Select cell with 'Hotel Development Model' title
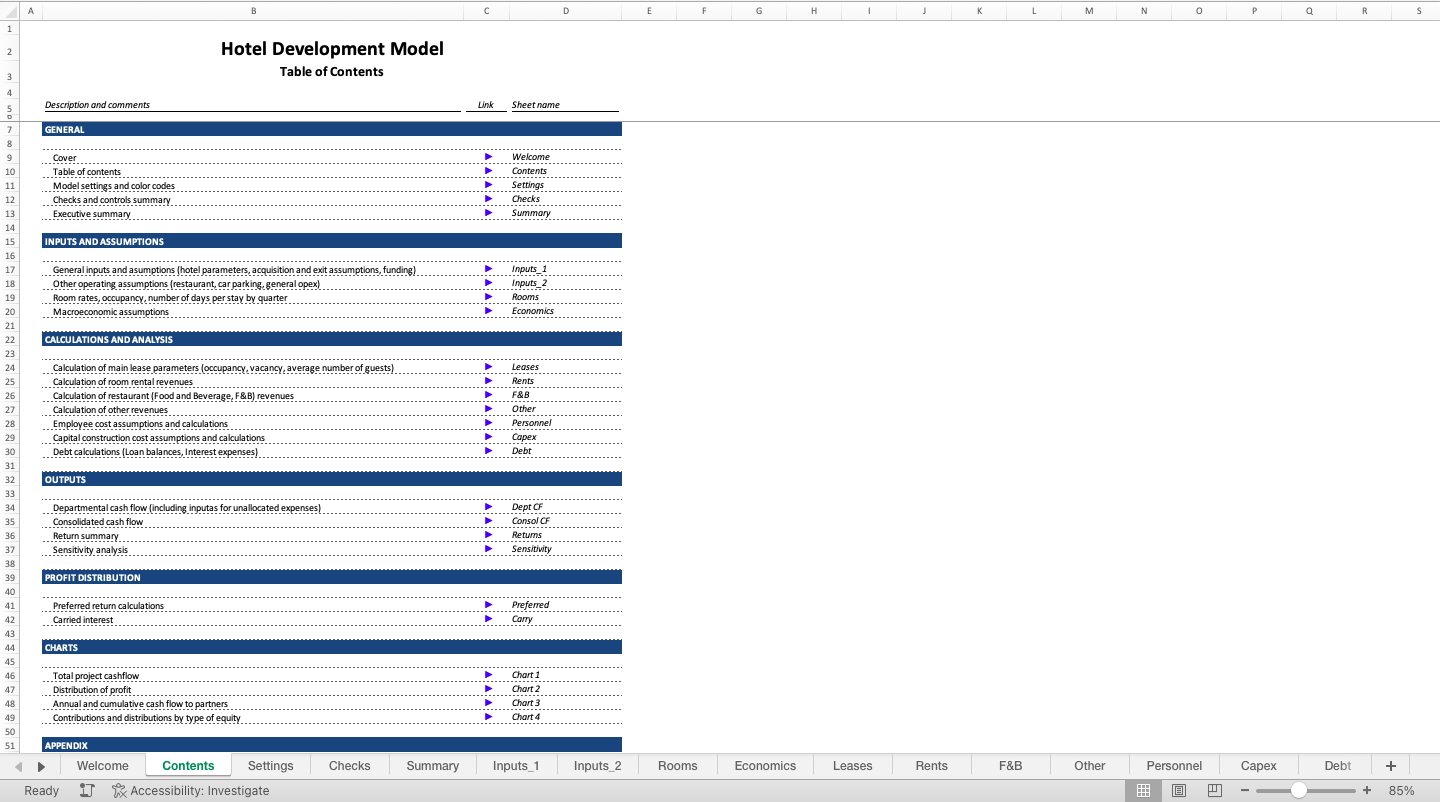The image size is (1440, 802). 332,49
